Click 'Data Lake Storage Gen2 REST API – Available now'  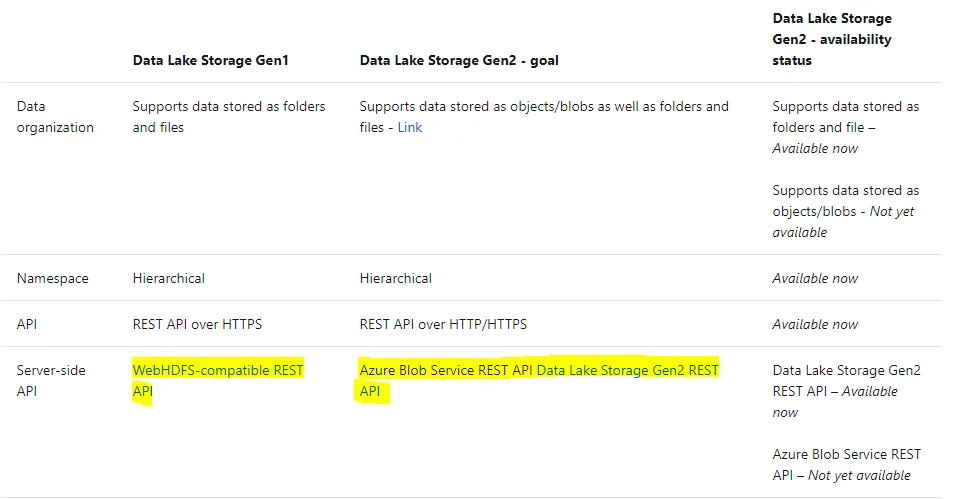846,391
